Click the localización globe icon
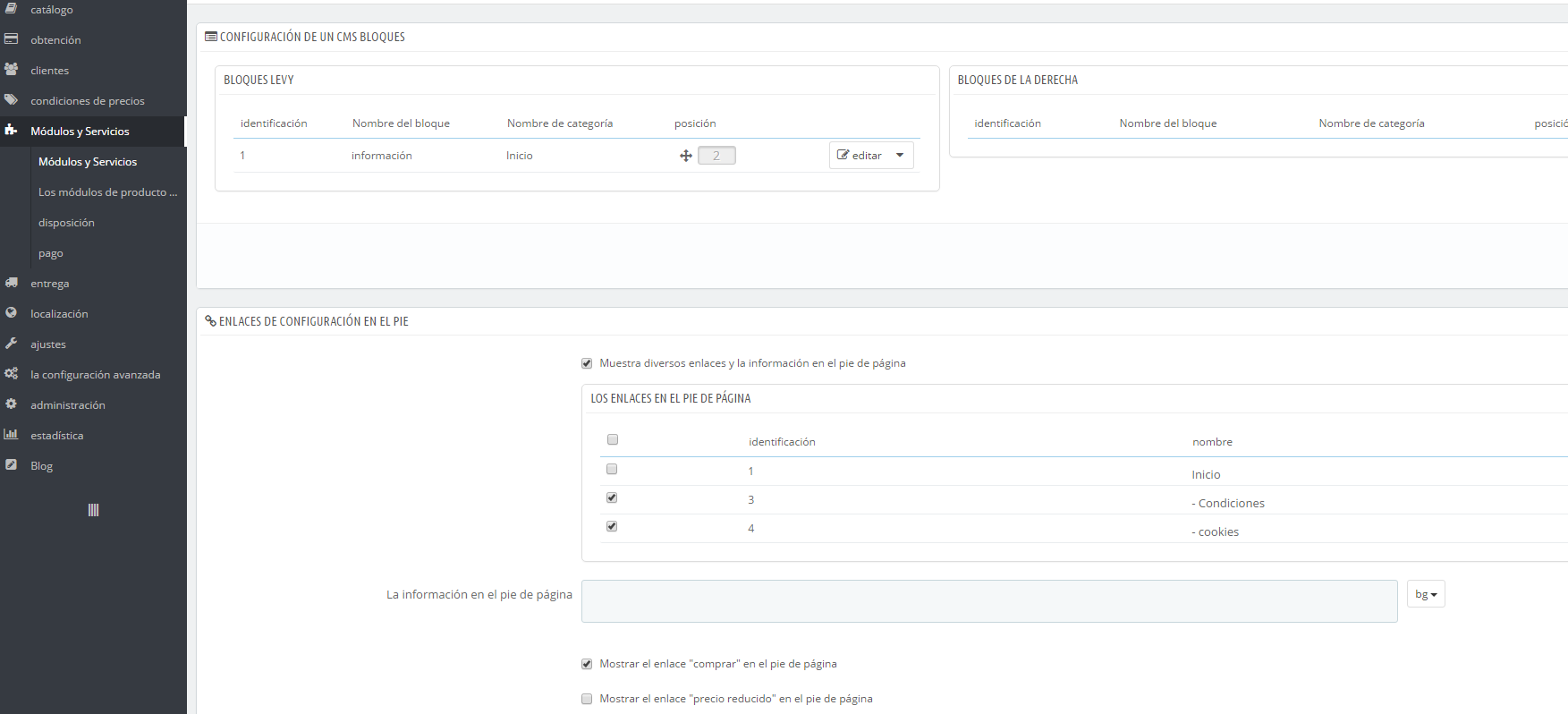Viewport: 1568px width, 714px height. 12,313
